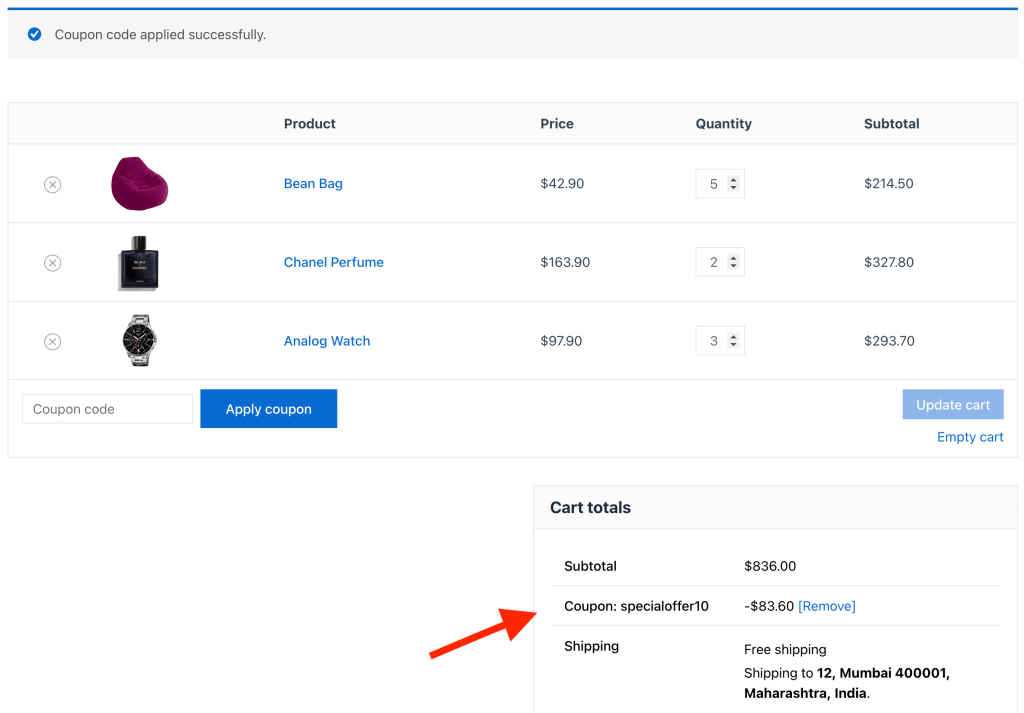This screenshot has width=1024, height=713.
Task: Remove the Chanel Perfume using its X icon
Action: (52, 262)
